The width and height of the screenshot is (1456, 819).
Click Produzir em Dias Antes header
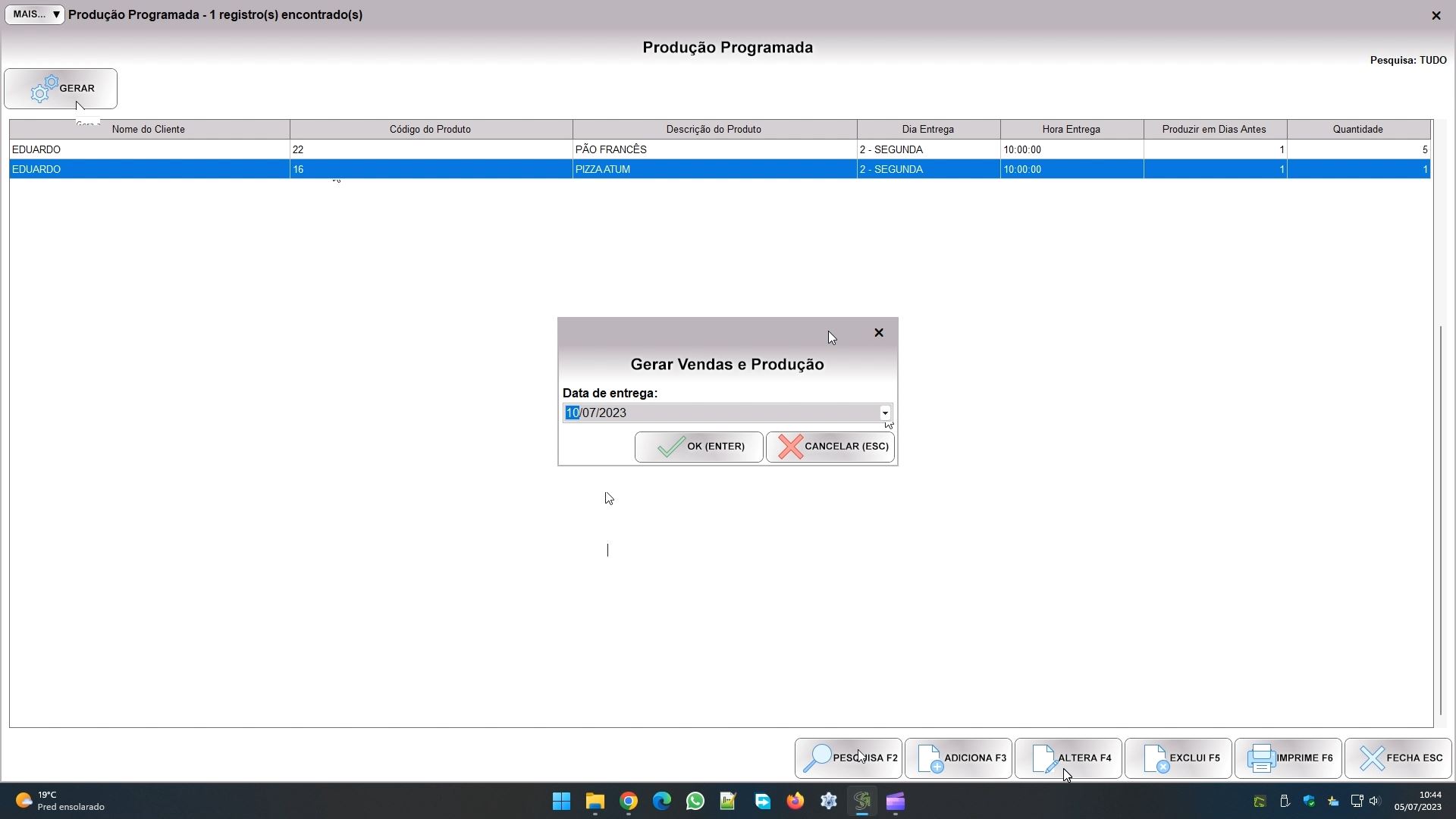tap(1214, 130)
